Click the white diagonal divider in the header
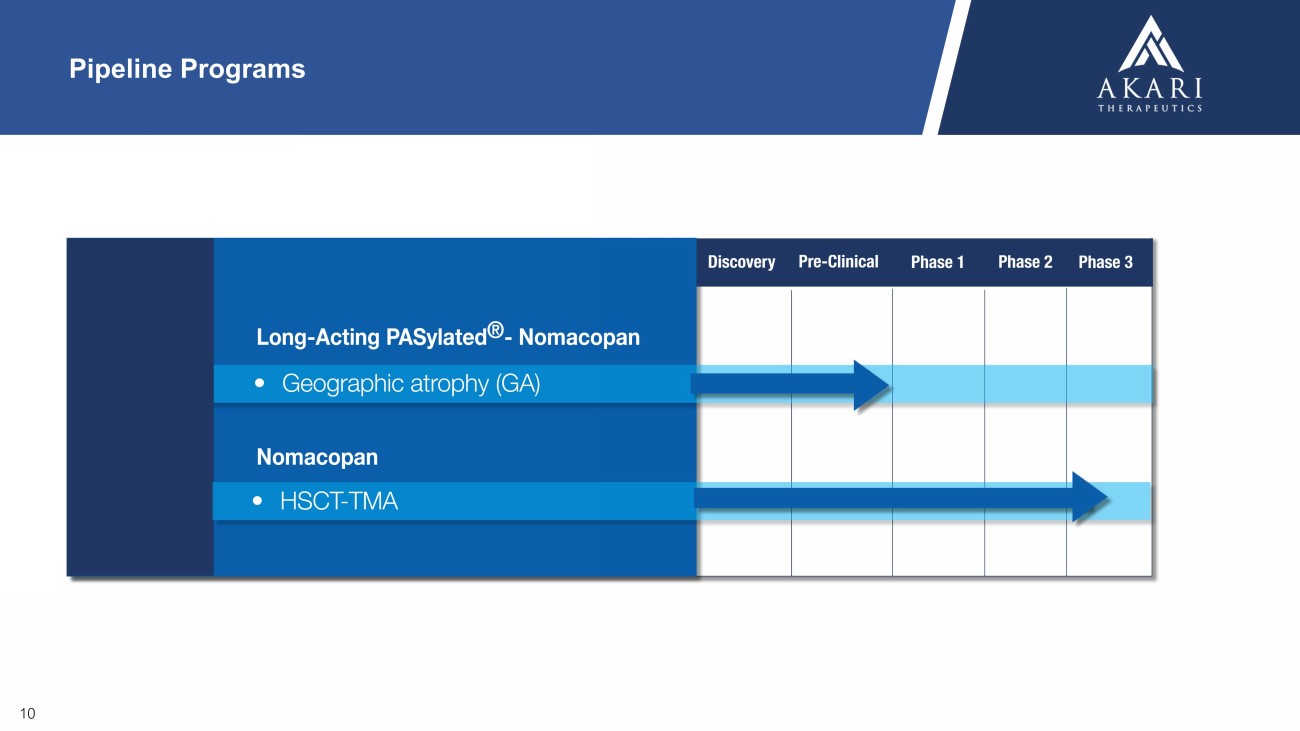The height and width of the screenshot is (731, 1300). pos(946,67)
